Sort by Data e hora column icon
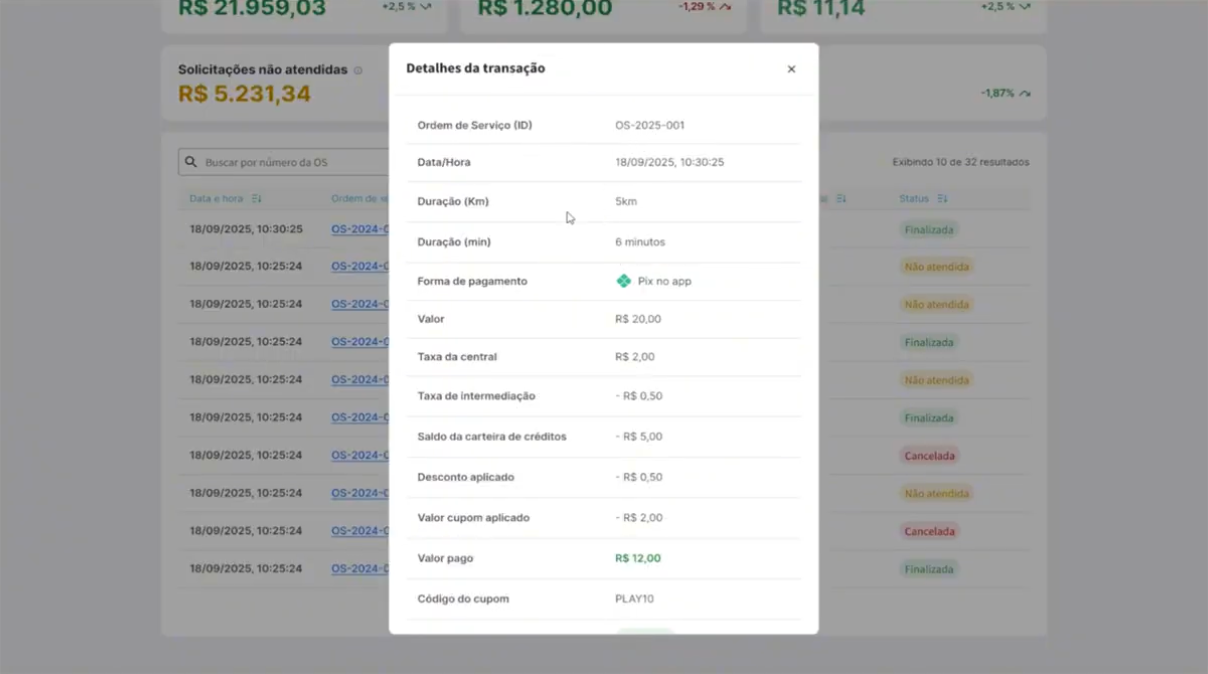 pyautogui.click(x=257, y=199)
